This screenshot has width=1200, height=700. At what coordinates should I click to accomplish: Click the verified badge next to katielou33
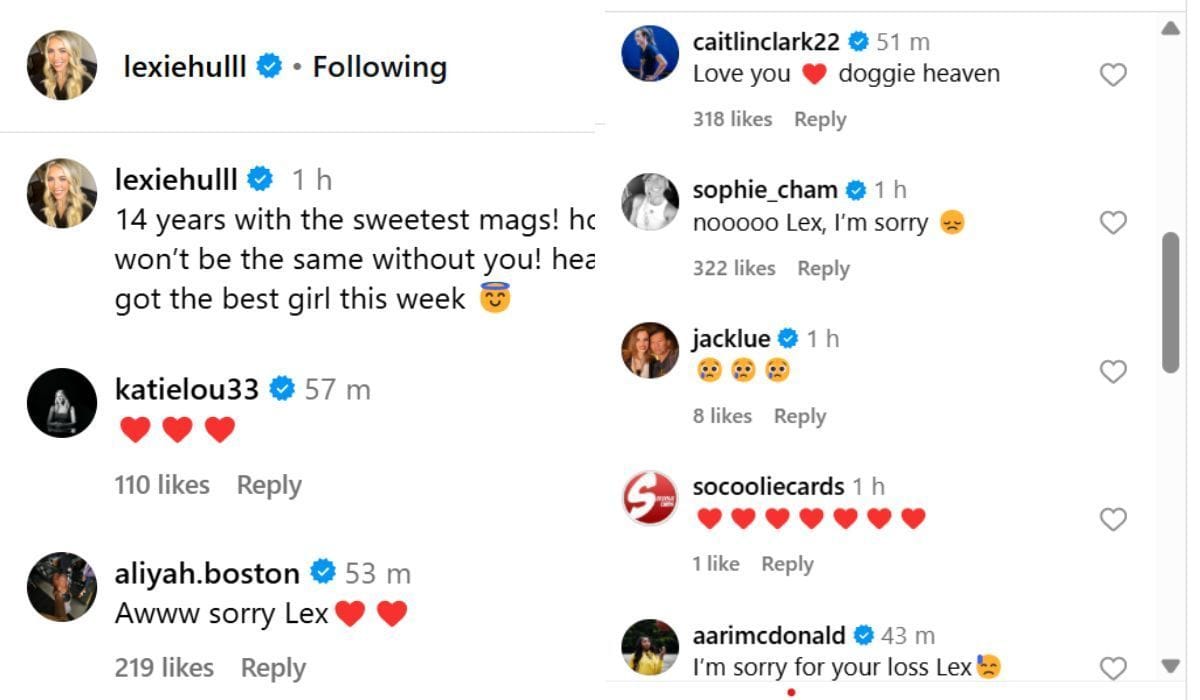click(284, 389)
